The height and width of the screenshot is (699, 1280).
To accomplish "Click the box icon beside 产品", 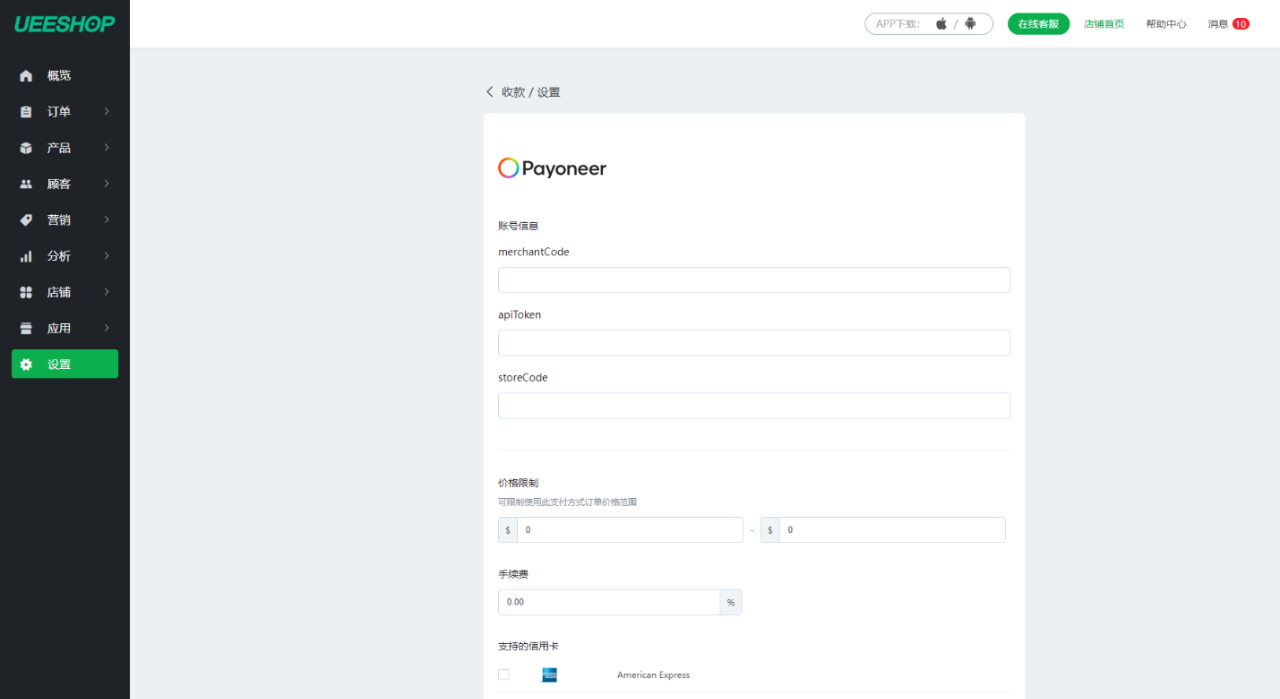I will coord(26,148).
